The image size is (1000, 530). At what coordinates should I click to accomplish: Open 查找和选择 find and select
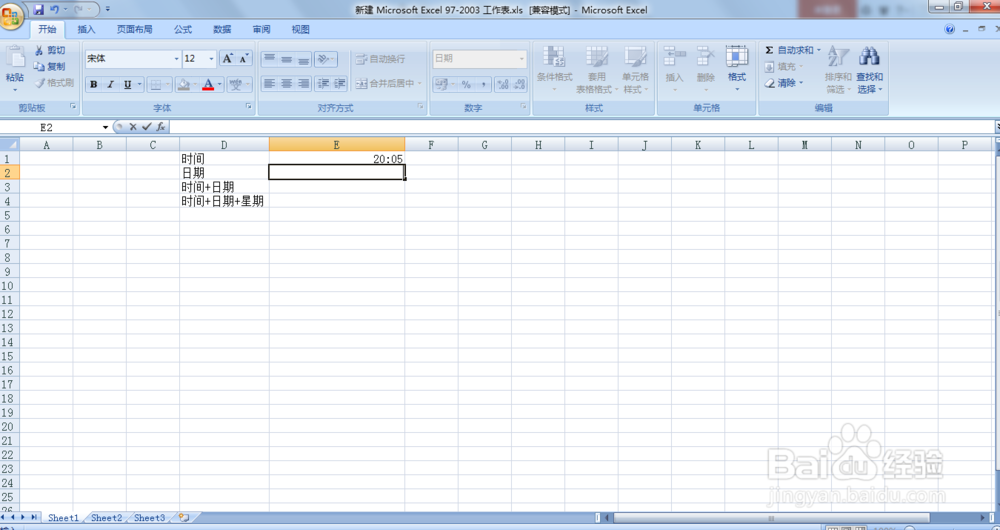click(x=869, y=70)
